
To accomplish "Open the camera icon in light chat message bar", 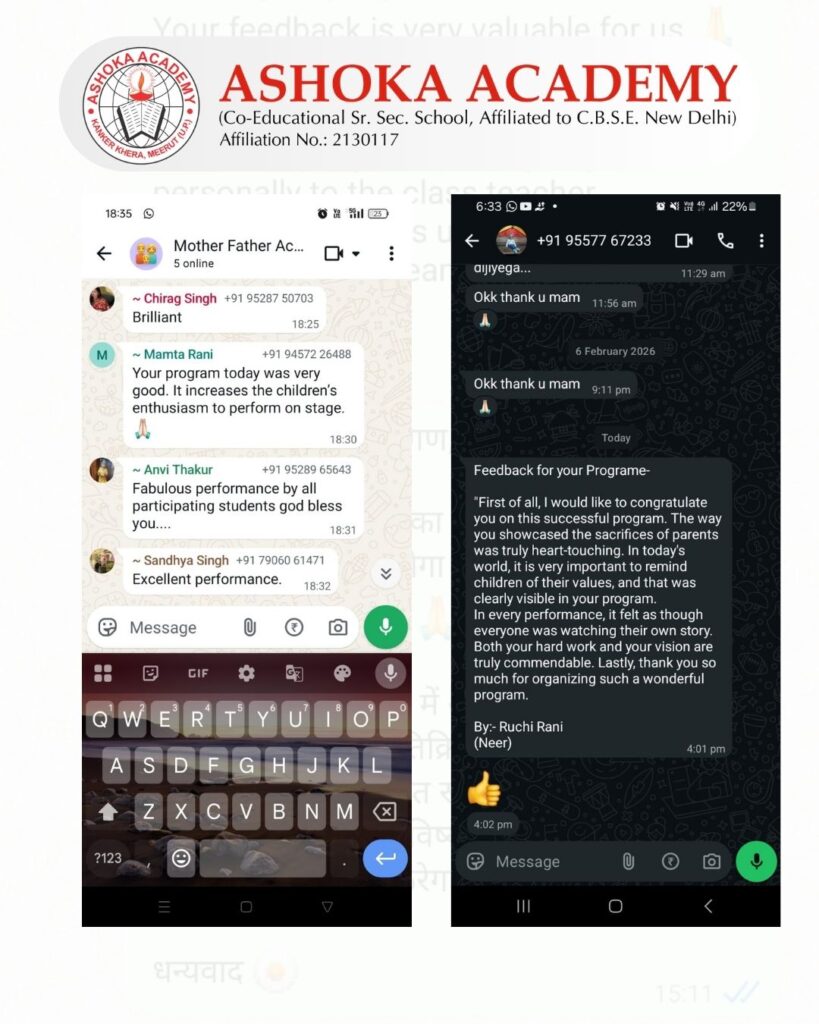I will pos(338,628).
